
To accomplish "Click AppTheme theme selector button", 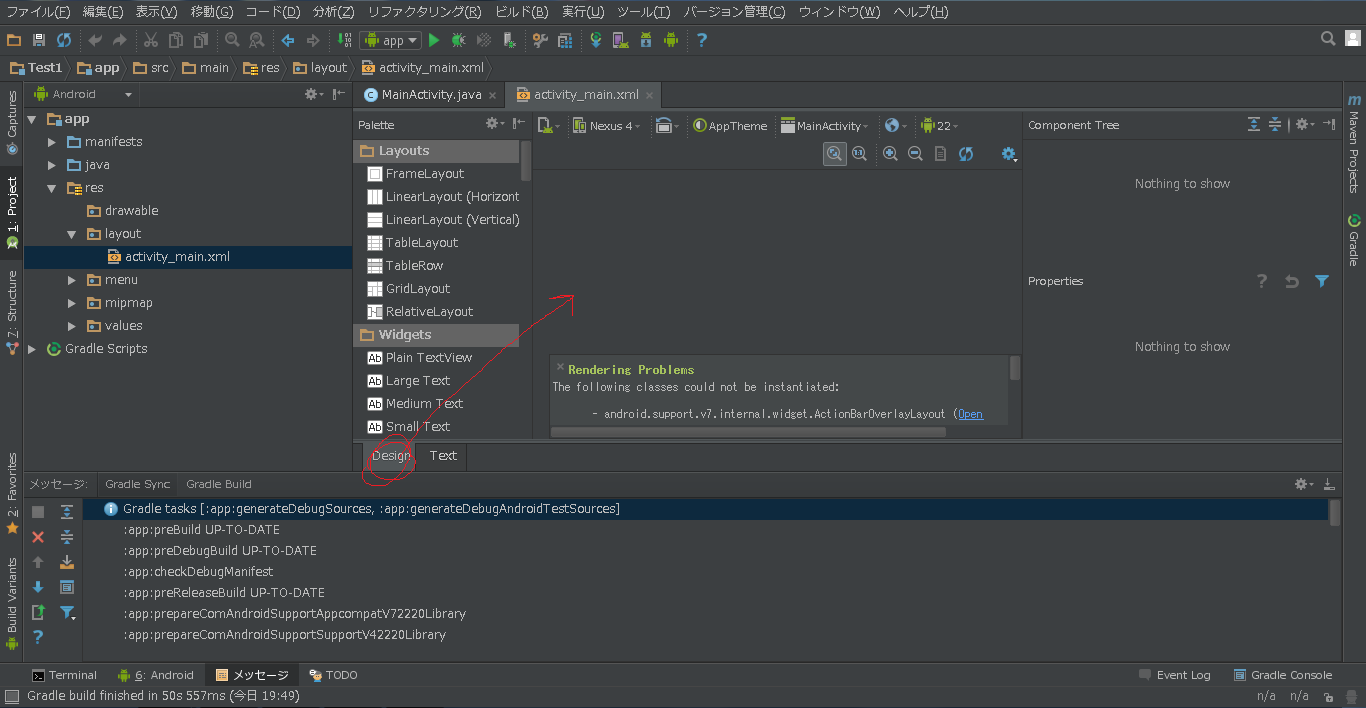I will 729,126.
